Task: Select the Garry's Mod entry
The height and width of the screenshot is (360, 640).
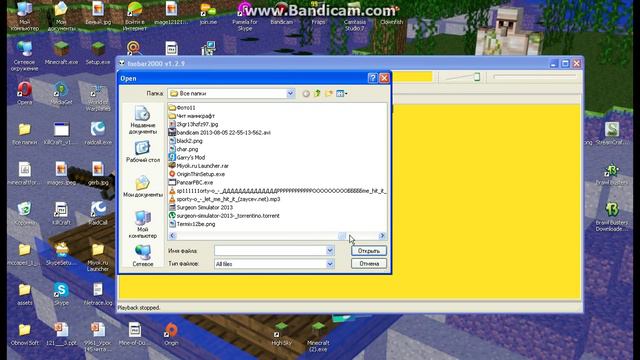Action: pyautogui.click(x=187, y=158)
